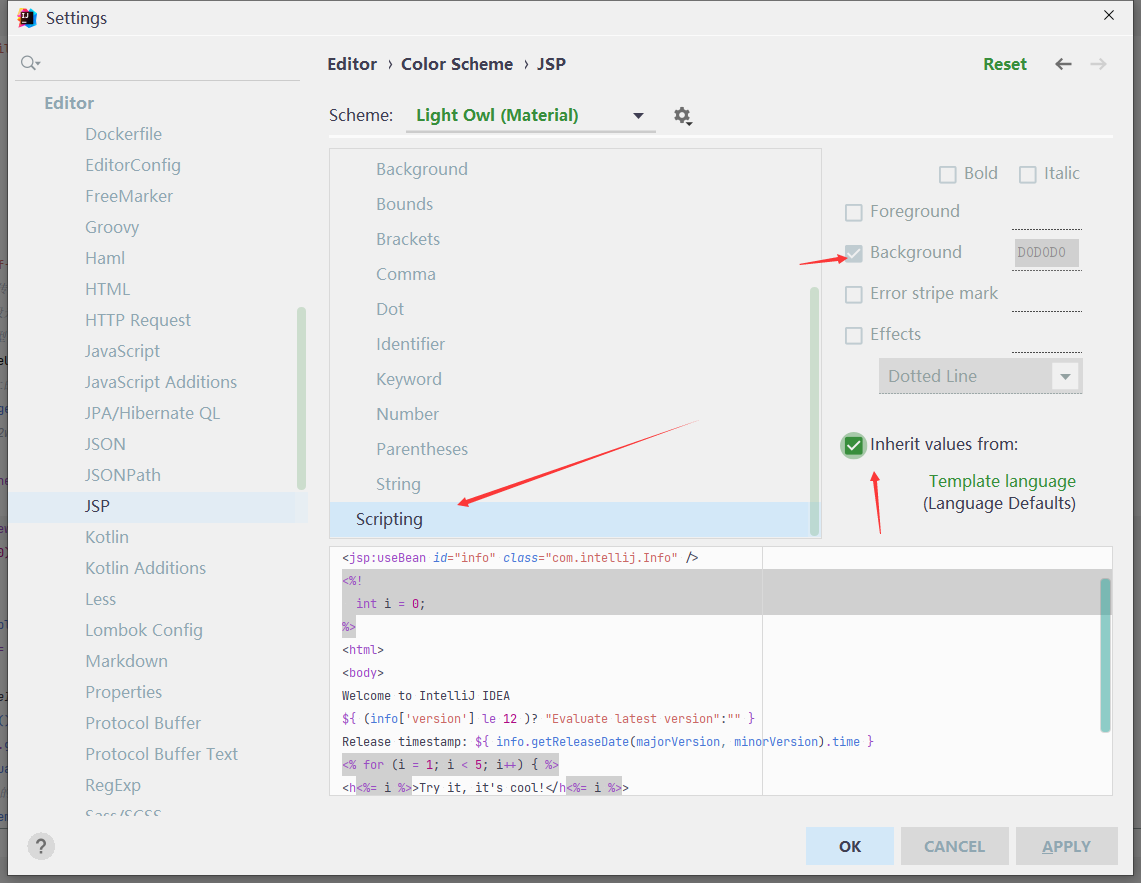Select Kotlin Additions in the tree

click(146, 568)
